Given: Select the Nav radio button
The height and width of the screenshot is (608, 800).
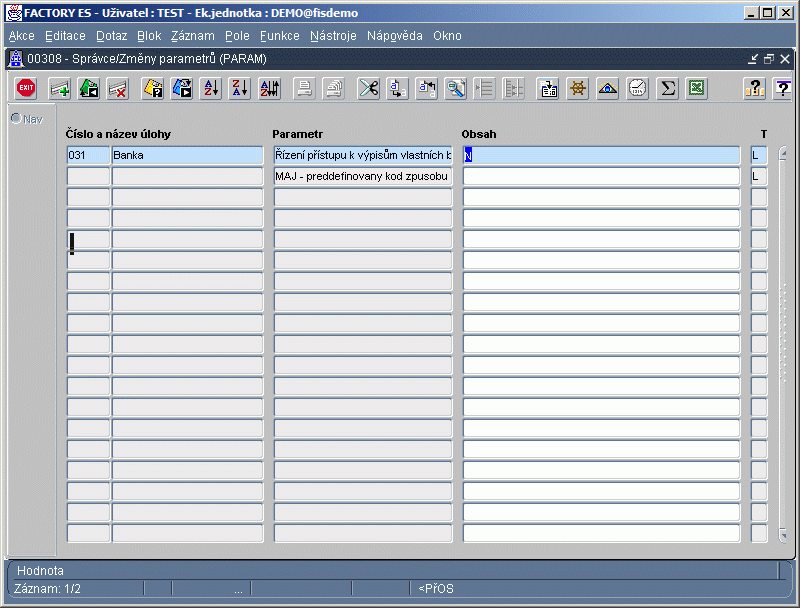Looking at the screenshot, I should (16, 119).
